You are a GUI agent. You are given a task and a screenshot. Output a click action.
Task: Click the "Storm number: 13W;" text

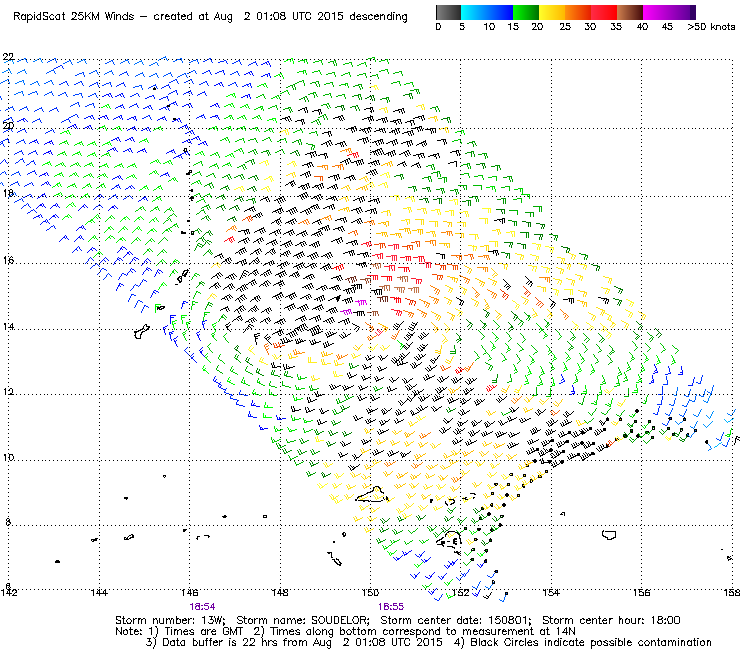point(170,620)
